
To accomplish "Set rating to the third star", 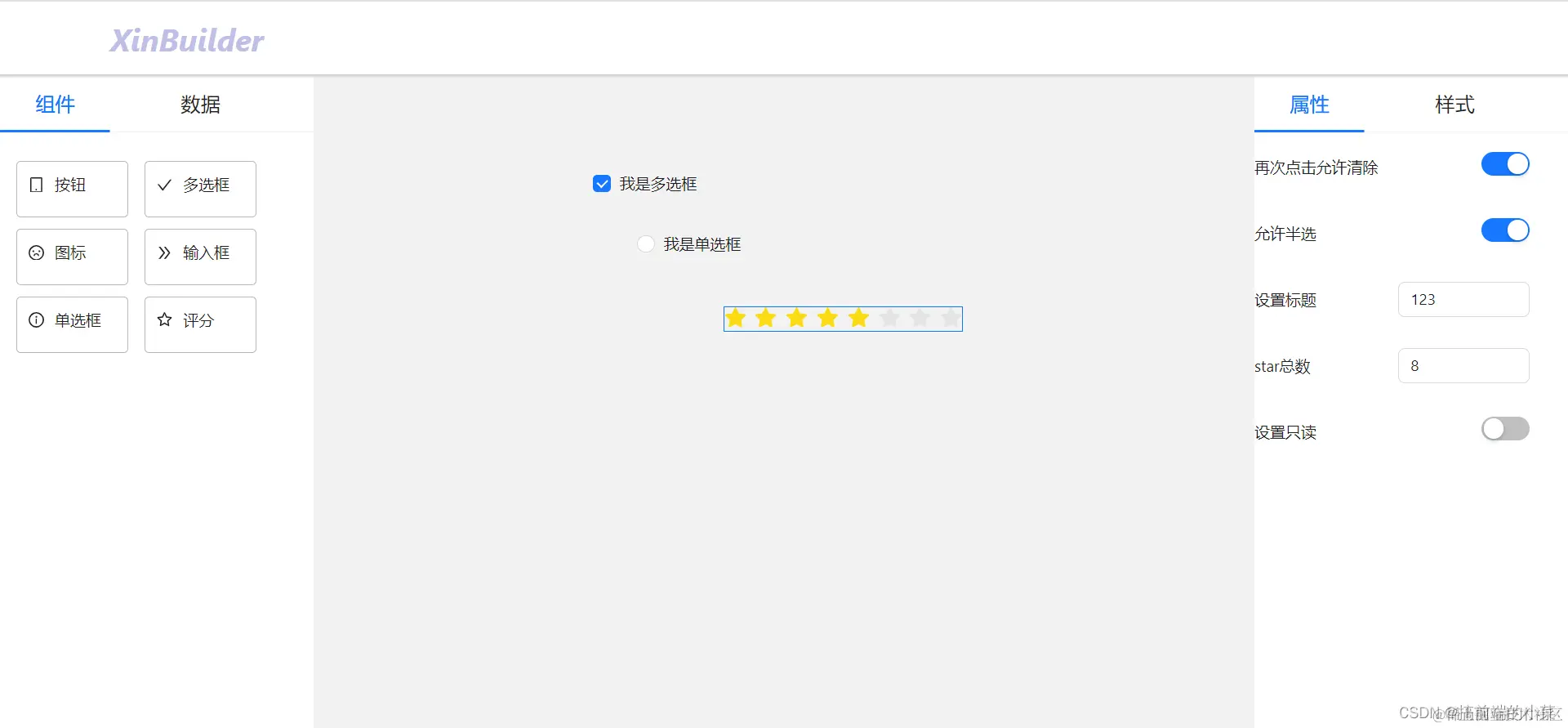I will click(x=797, y=318).
